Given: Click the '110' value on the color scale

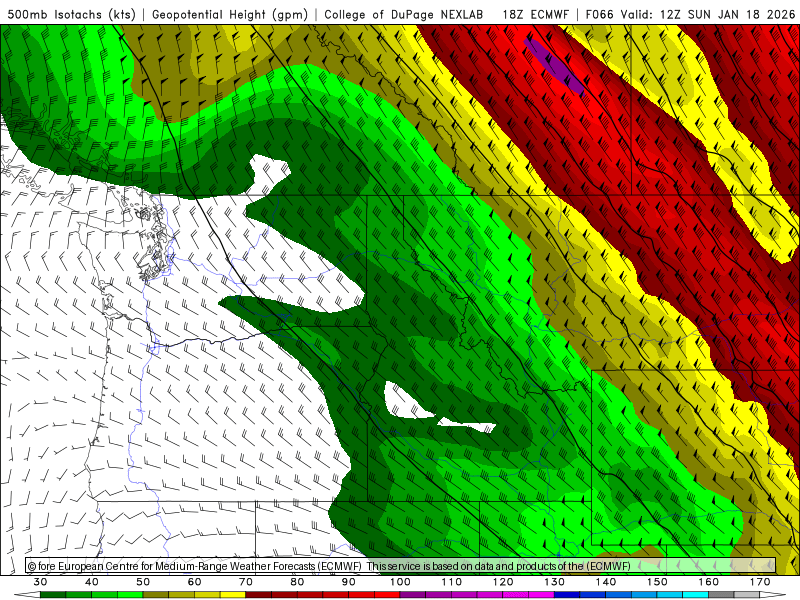Looking at the screenshot, I should pos(452,582).
